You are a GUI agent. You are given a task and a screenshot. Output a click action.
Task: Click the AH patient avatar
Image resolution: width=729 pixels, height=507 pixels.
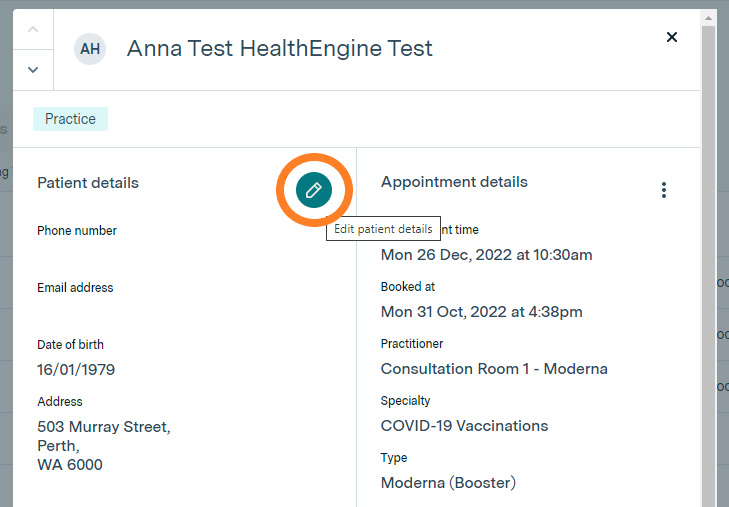90,49
